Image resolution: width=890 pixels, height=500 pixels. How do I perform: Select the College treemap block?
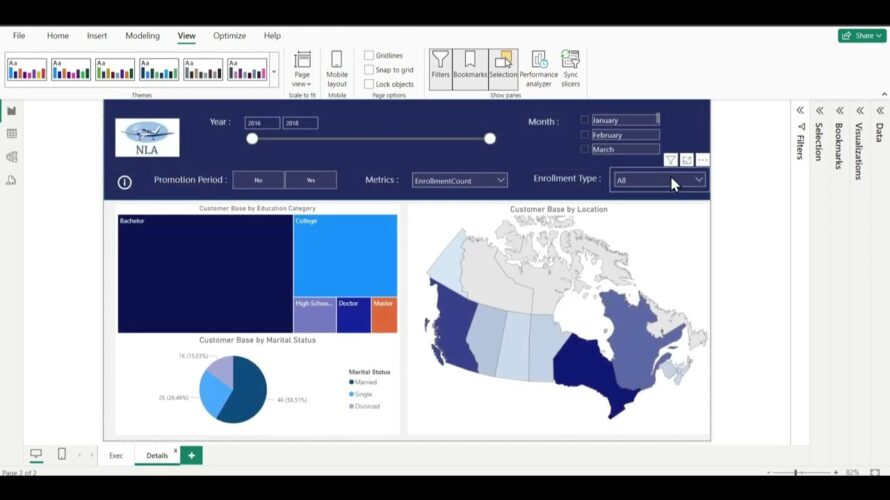[345, 255]
